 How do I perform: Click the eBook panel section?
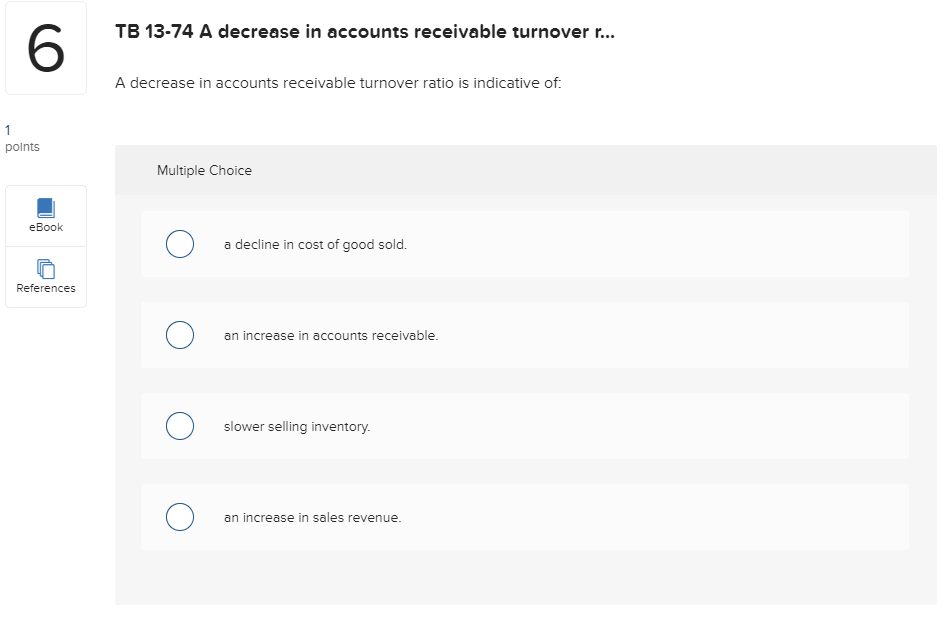[x=45, y=215]
